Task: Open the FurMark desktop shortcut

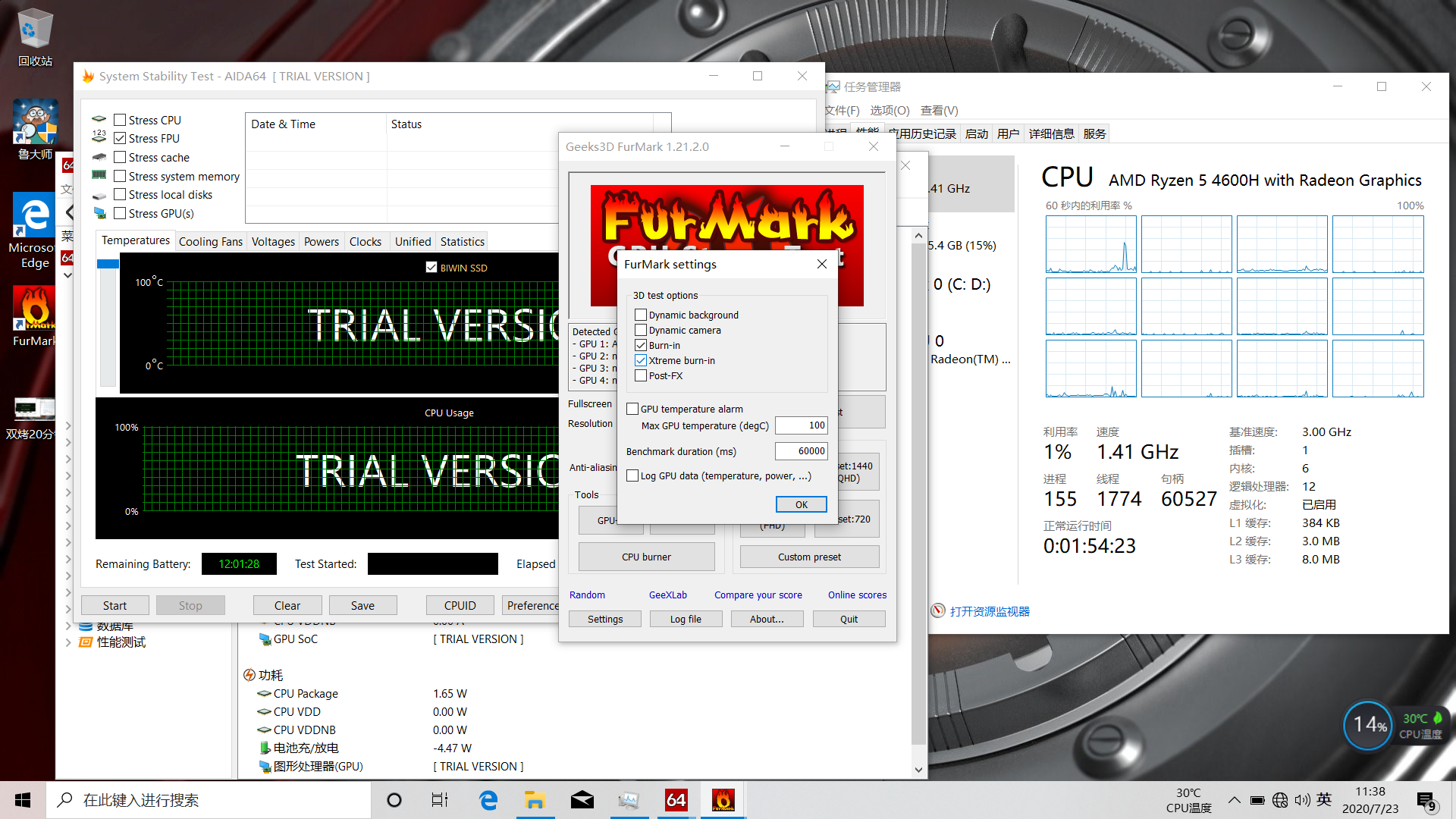Action: pyautogui.click(x=34, y=316)
